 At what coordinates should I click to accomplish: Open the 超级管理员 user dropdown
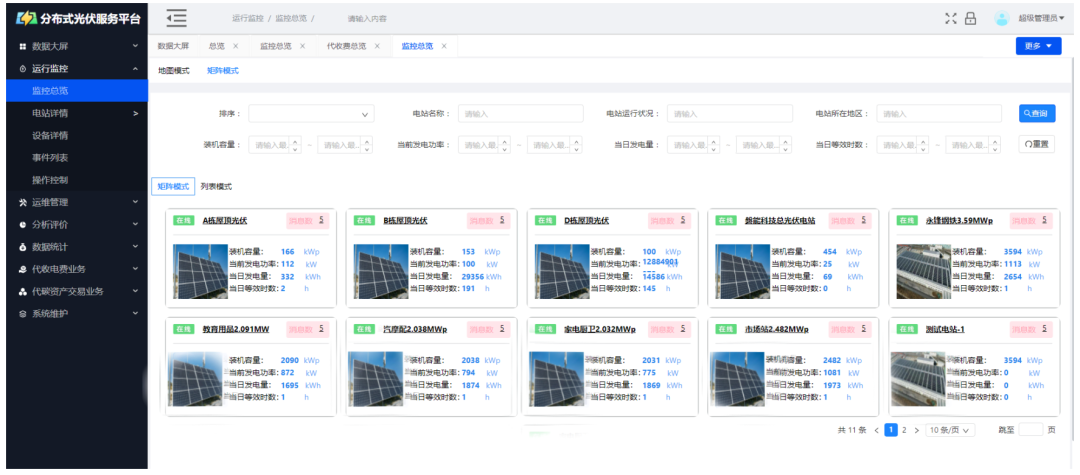(x=1041, y=19)
